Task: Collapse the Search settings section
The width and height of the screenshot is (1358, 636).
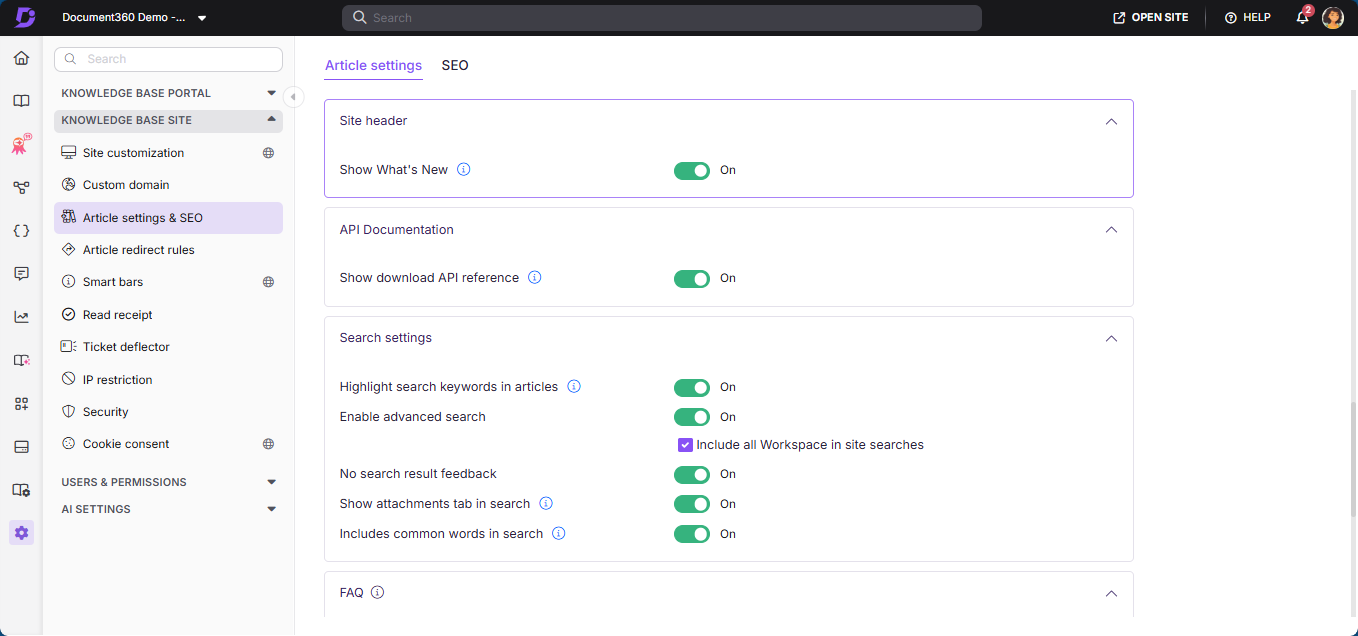Action: click(1111, 338)
